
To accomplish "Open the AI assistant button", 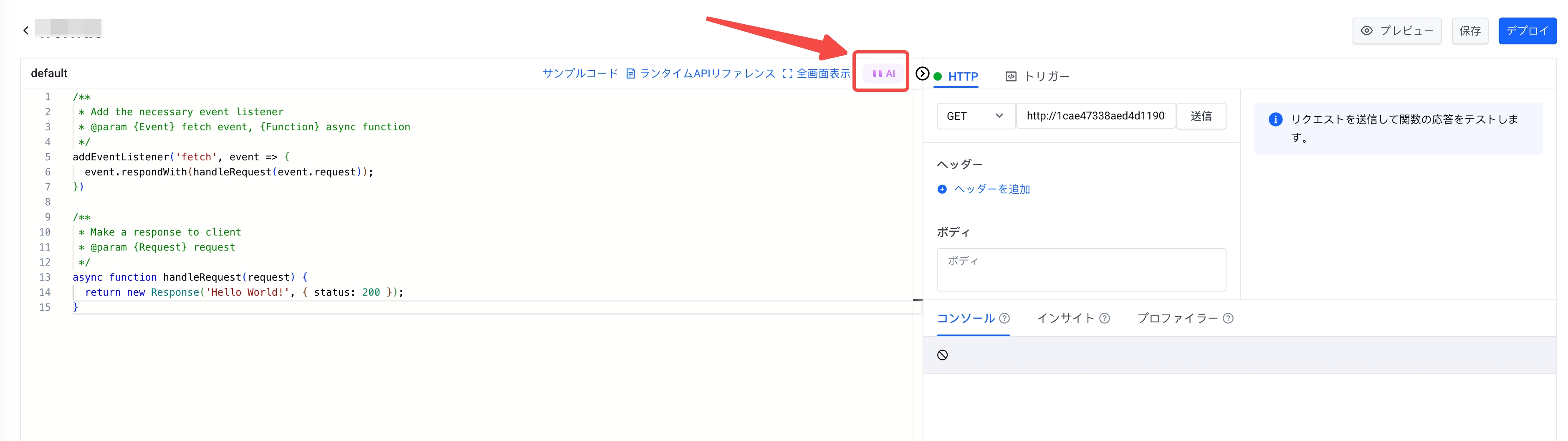I will click(883, 73).
